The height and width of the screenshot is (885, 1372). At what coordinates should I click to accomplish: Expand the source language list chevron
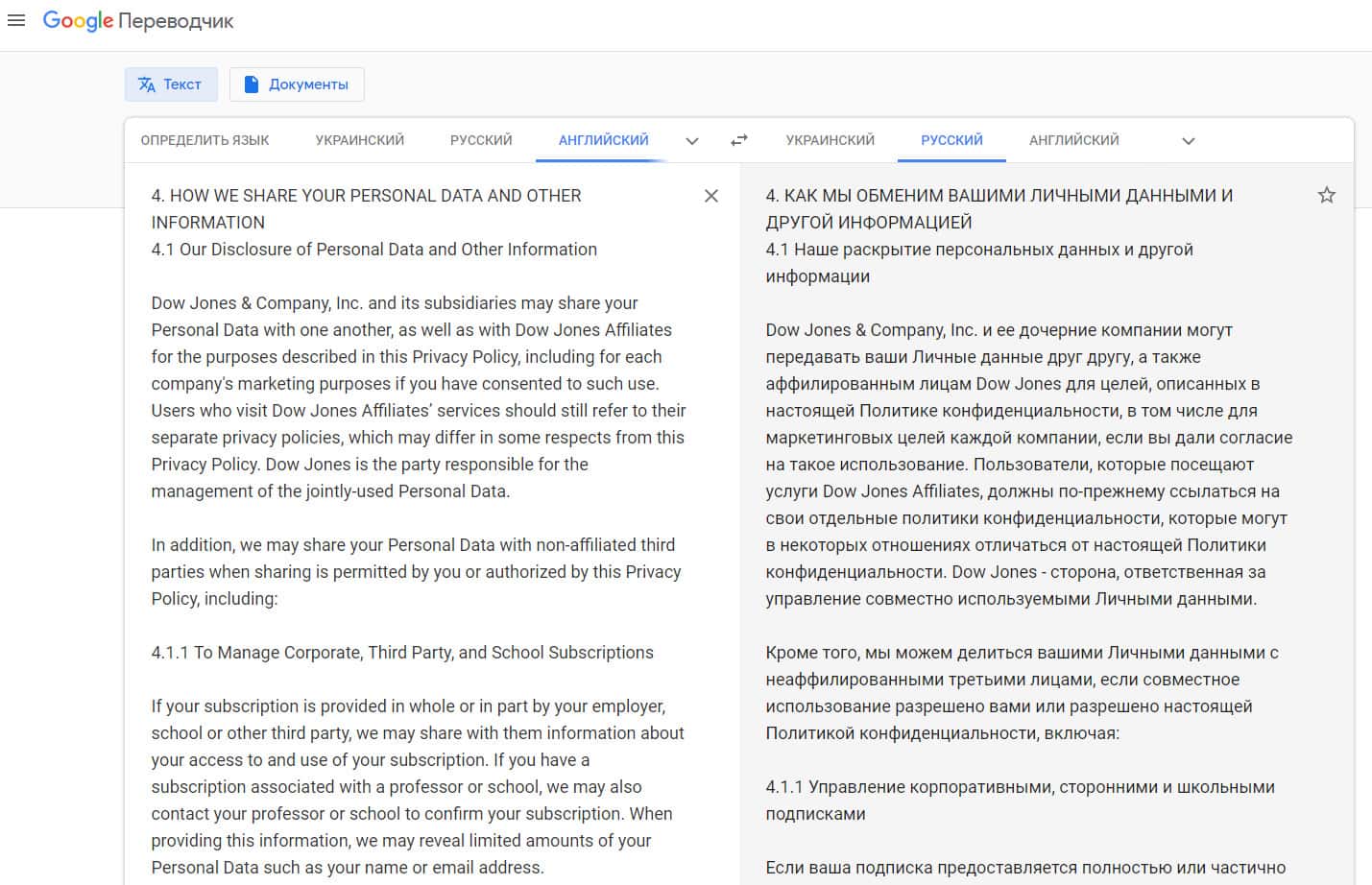692,141
